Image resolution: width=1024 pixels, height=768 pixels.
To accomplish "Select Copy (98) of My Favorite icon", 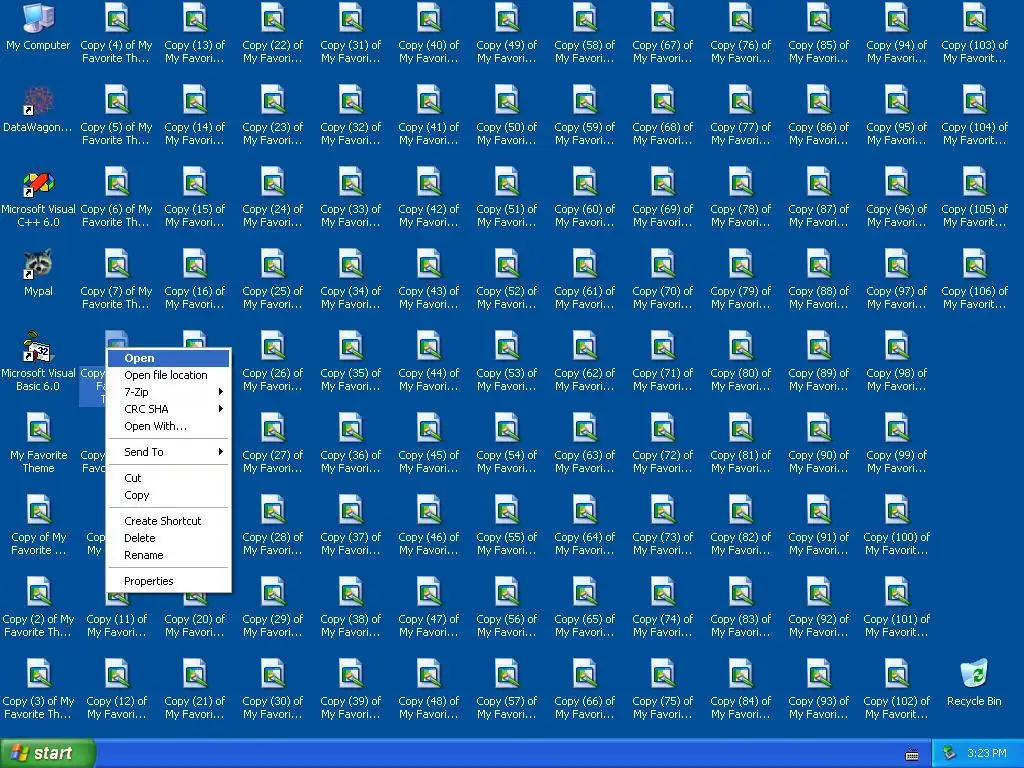I will click(896, 347).
